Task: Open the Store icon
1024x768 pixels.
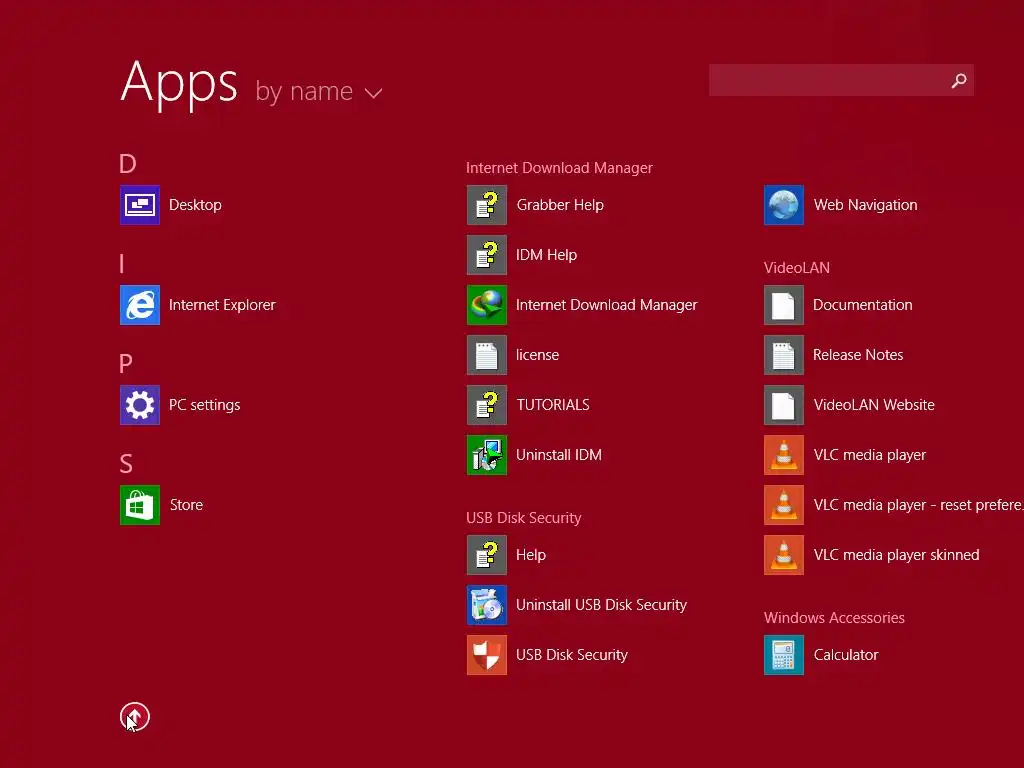Action: (x=140, y=505)
